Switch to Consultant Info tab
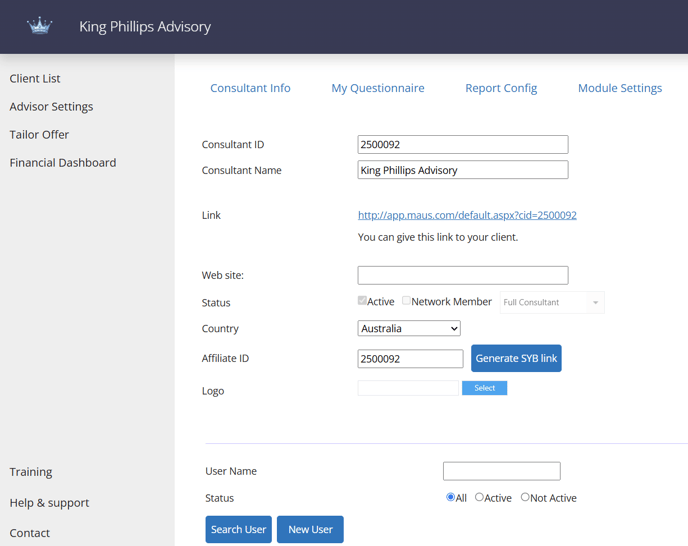Screen dimensions: 688x546 pos(250,88)
